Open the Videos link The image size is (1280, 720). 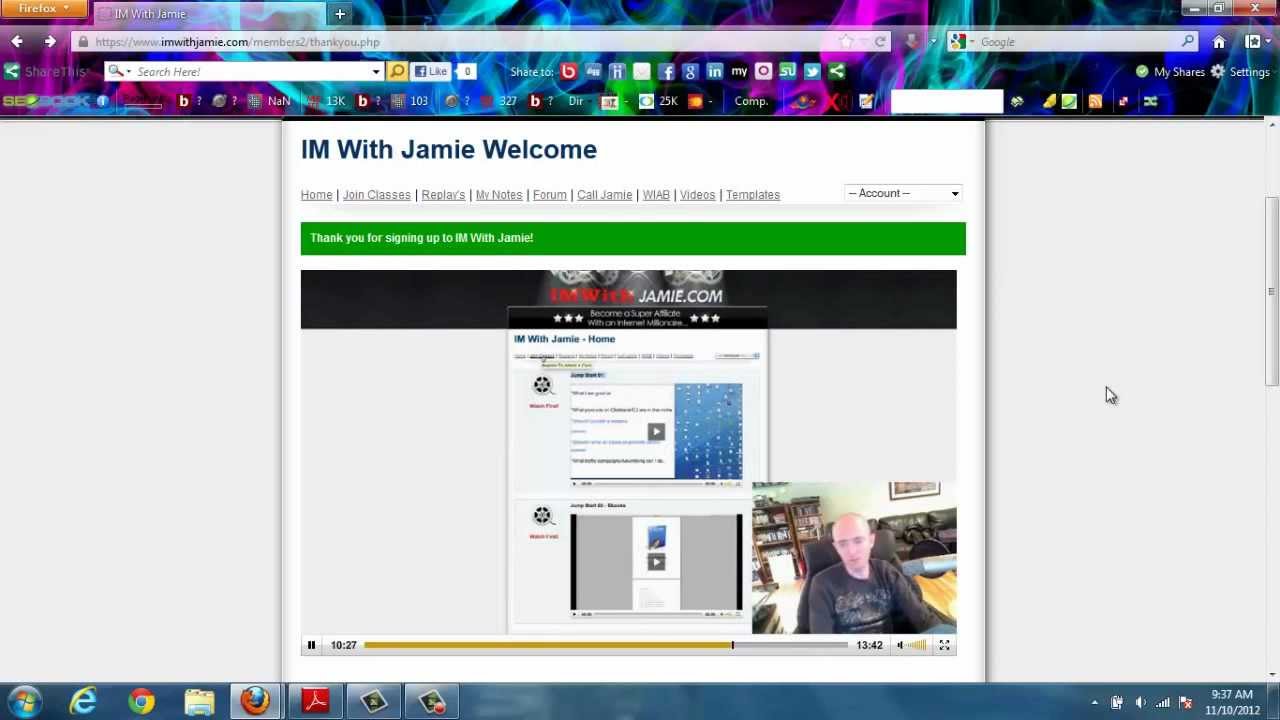click(698, 195)
